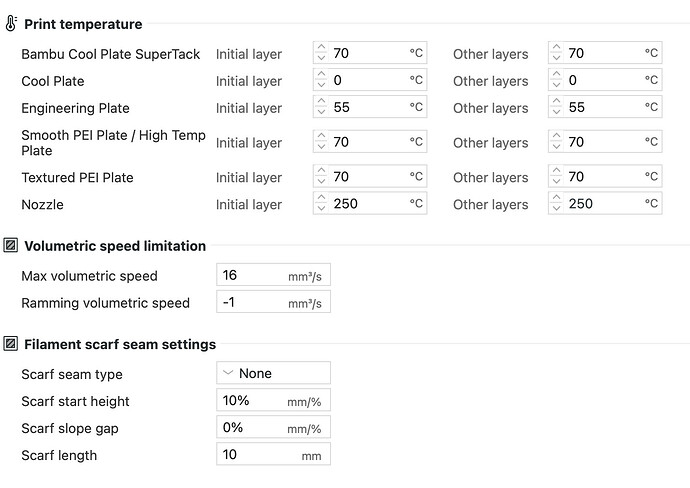690x488 pixels.
Task: Increase Nozzle other layers temperature stepper
Action: (x=556, y=198)
